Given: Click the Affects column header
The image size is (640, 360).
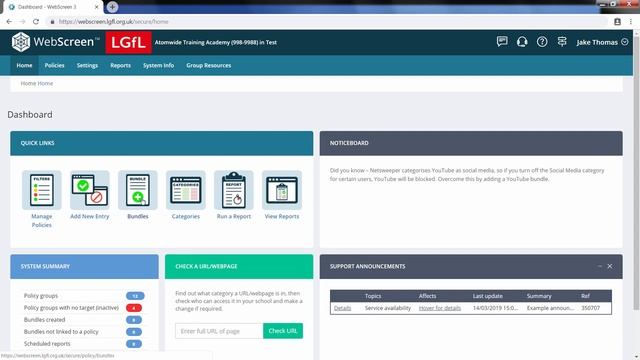Looking at the screenshot, I should pyautogui.click(x=427, y=296).
